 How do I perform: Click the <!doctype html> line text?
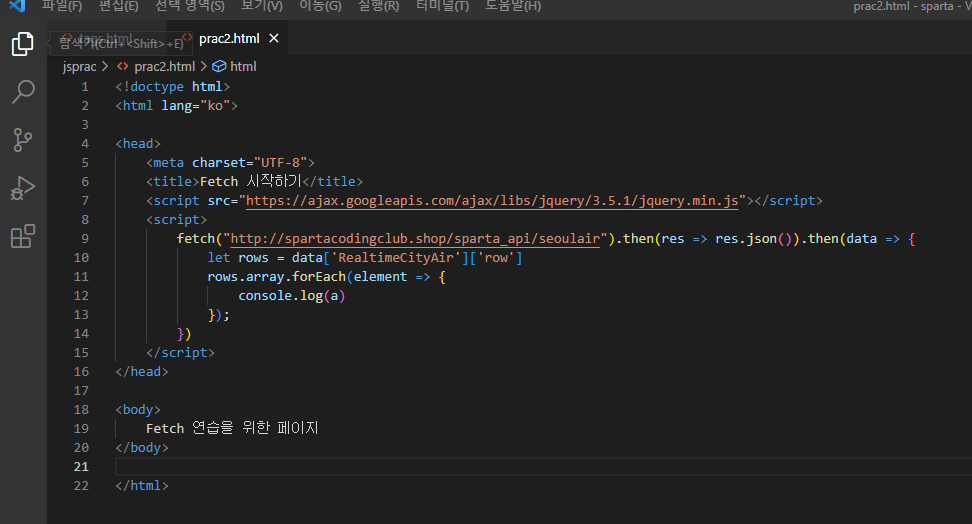point(172,87)
